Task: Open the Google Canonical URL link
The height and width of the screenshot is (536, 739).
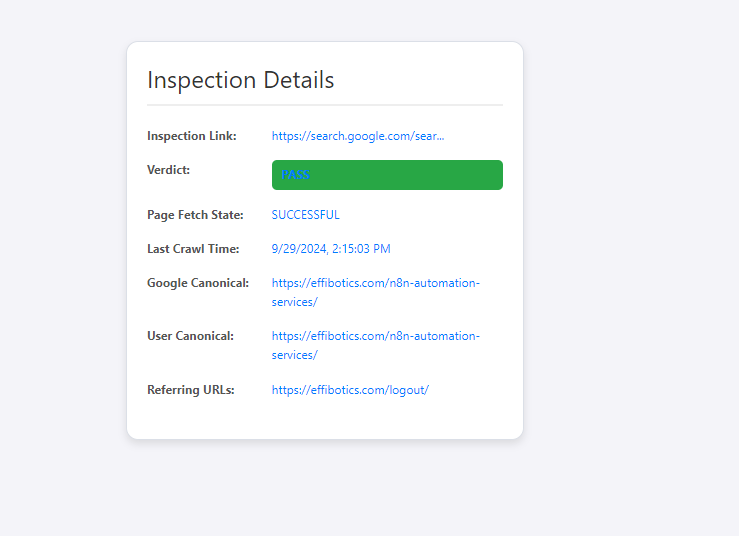Action: click(x=375, y=284)
